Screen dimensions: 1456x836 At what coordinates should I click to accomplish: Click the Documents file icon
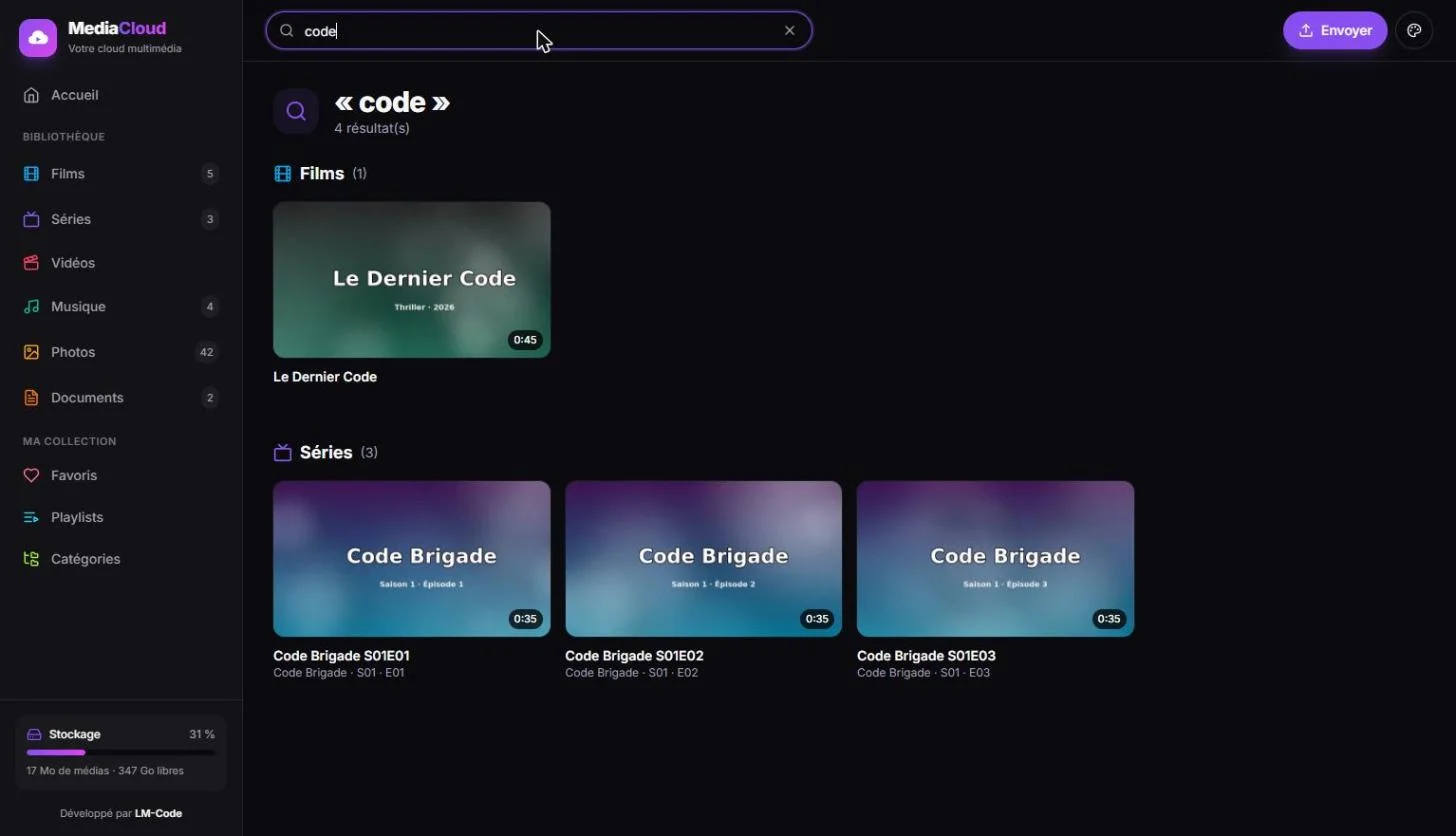pyautogui.click(x=31, y=398)
